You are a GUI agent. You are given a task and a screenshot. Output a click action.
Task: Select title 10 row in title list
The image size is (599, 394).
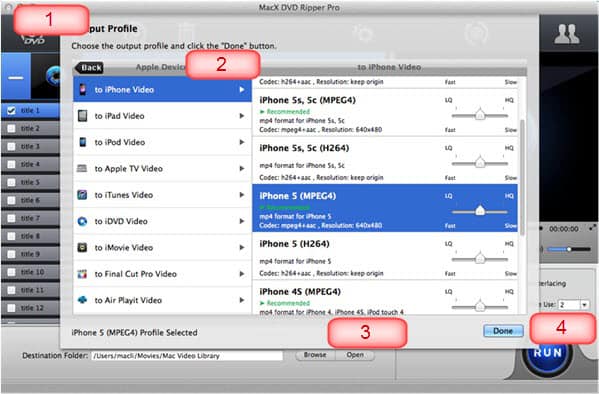31,272
